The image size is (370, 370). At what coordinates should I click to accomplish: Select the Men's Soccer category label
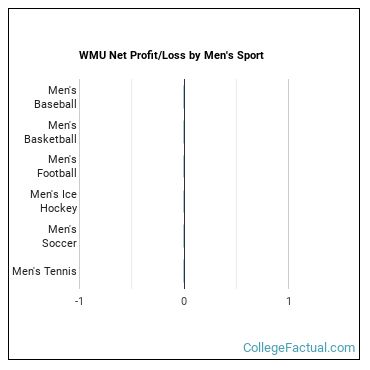point(59,236)
